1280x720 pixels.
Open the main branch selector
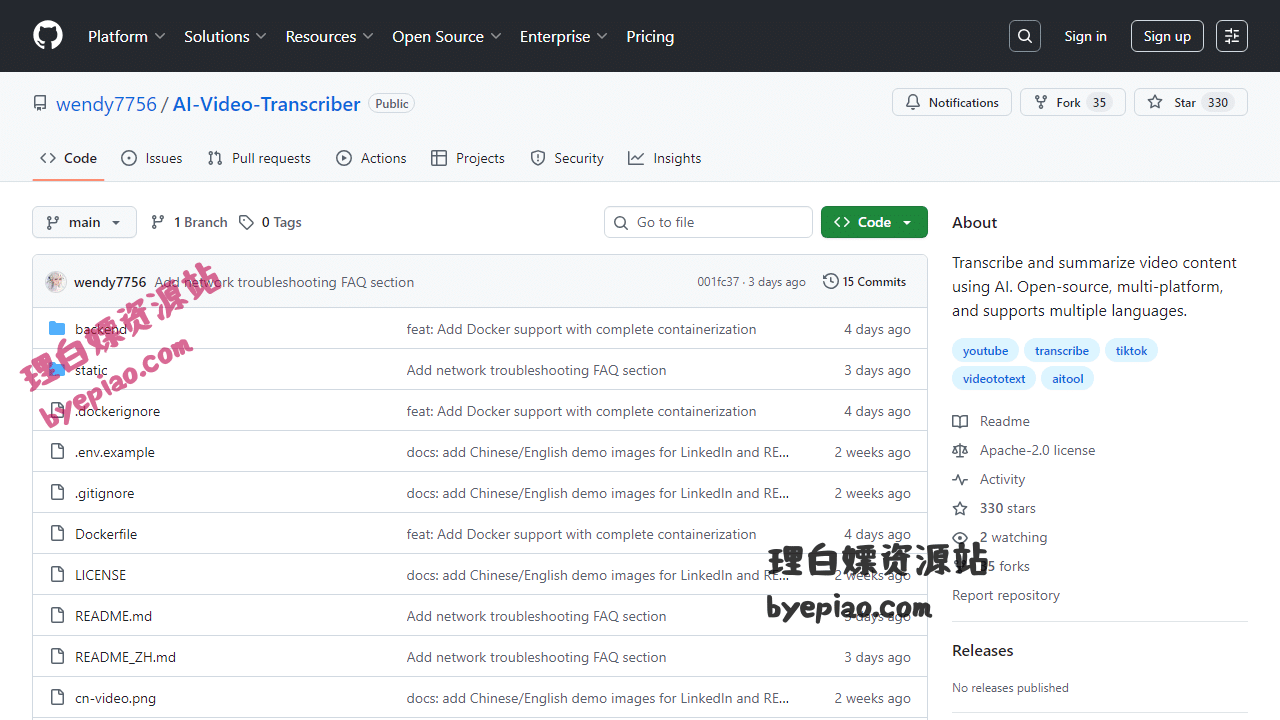click(84, 222)
